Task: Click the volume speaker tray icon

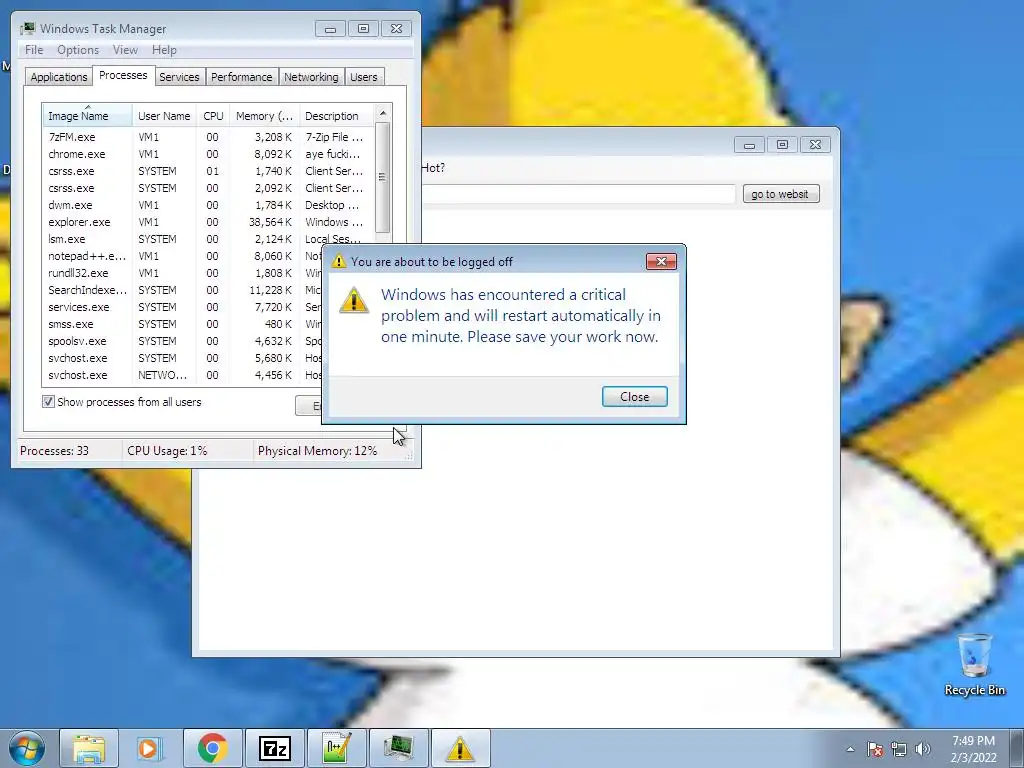Action: (x=923, y=749)
